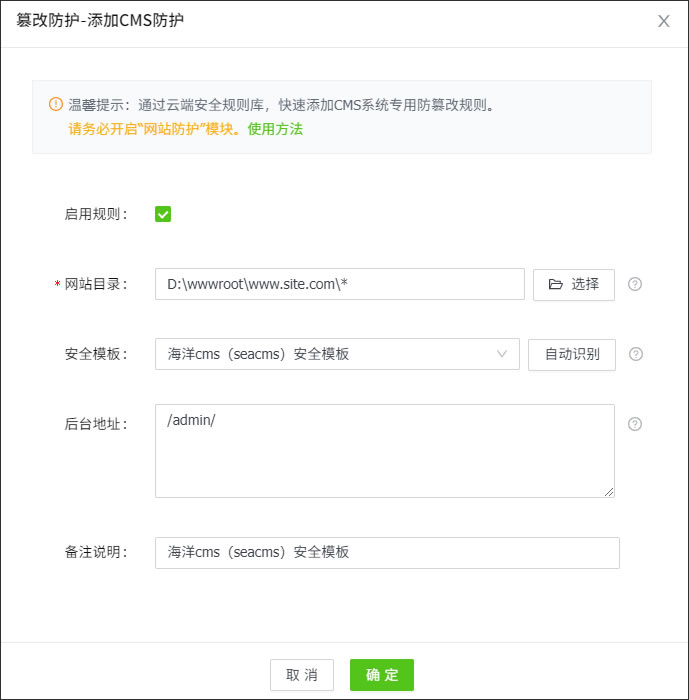Click the chevron arrow in 安全模板 select

[x=502, y=354]
